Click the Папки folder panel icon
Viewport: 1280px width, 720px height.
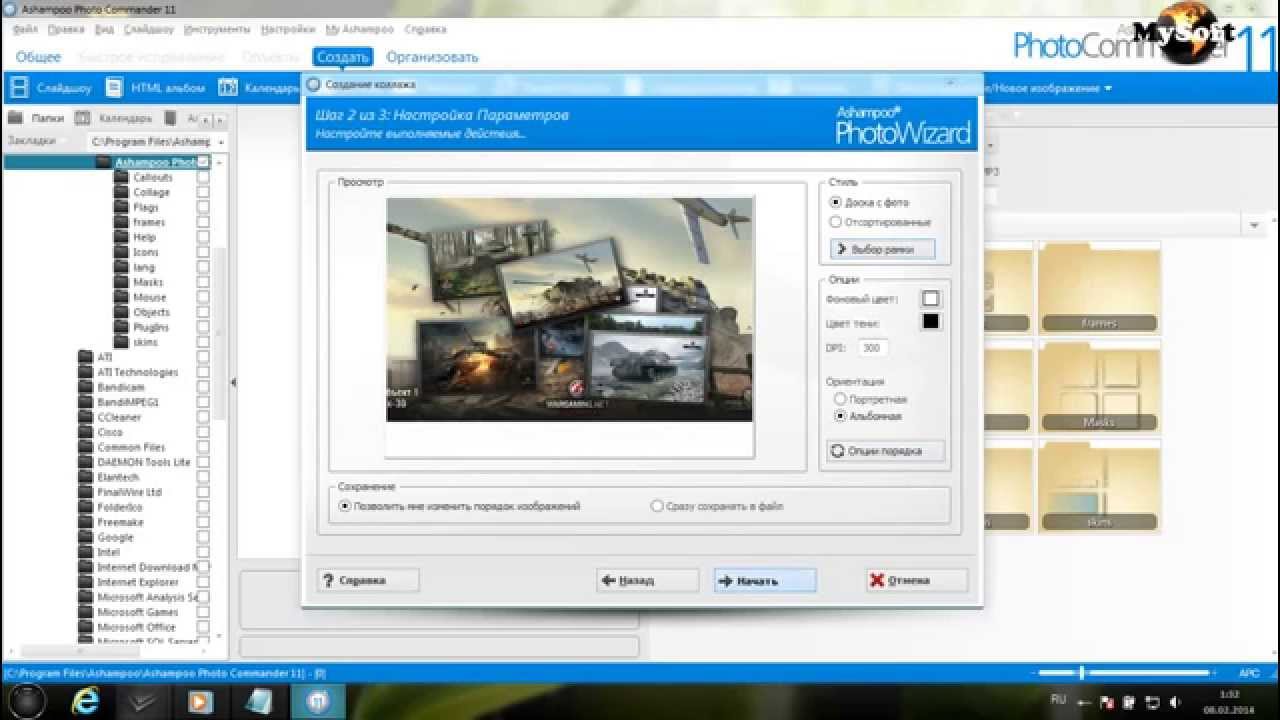tap(15, 117)
